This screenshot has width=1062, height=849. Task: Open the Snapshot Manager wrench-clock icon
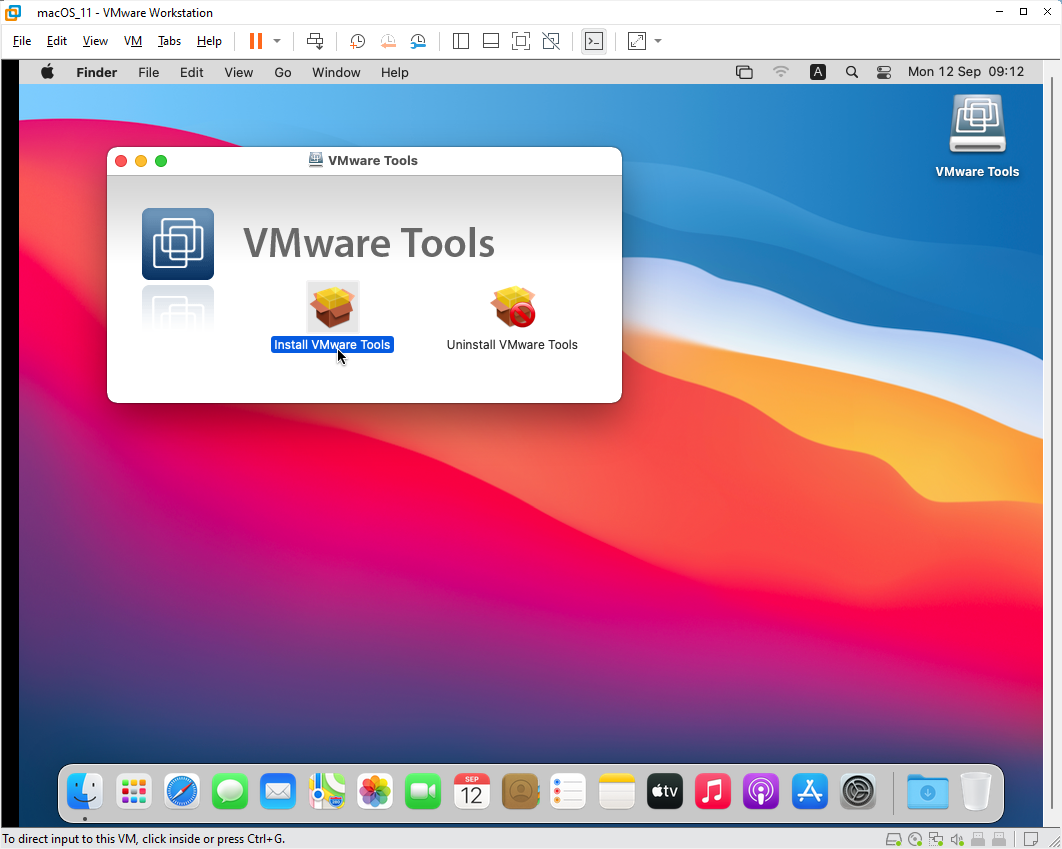(418, 41)
